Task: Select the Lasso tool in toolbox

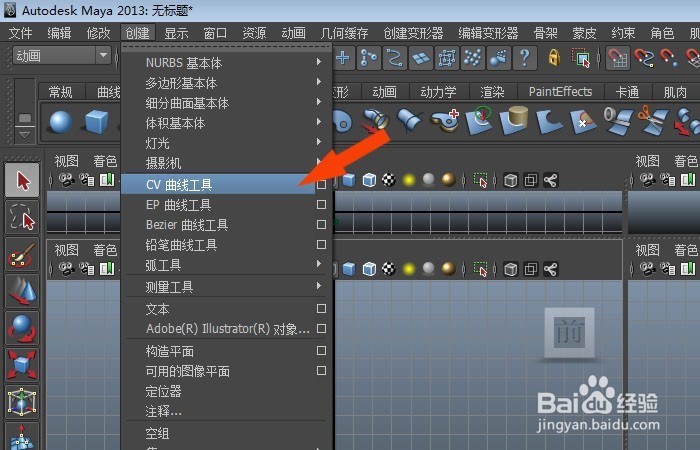Action: coord(22,217)
